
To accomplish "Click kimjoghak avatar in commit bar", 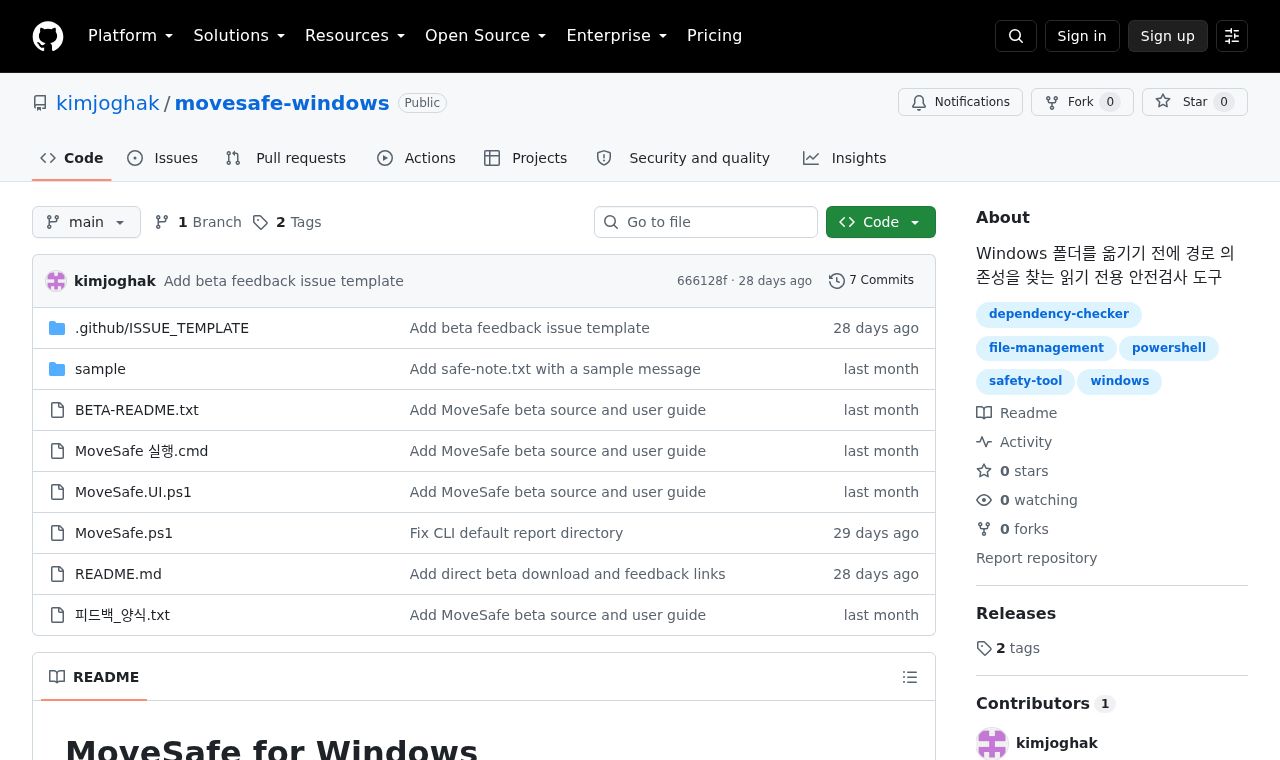I will tap(56, 281).
